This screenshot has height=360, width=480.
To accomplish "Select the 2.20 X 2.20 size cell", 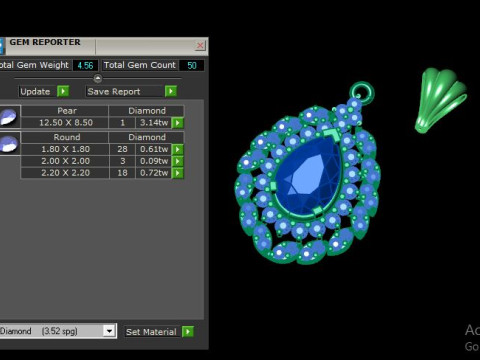I will coord(65,173).
